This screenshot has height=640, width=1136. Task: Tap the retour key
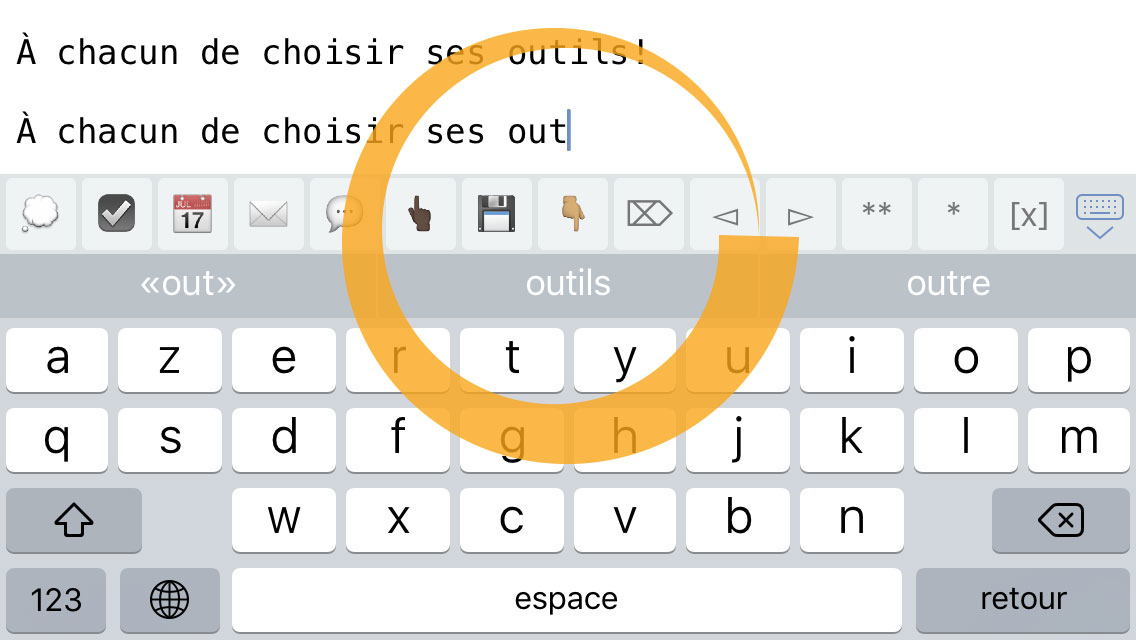1023,600
